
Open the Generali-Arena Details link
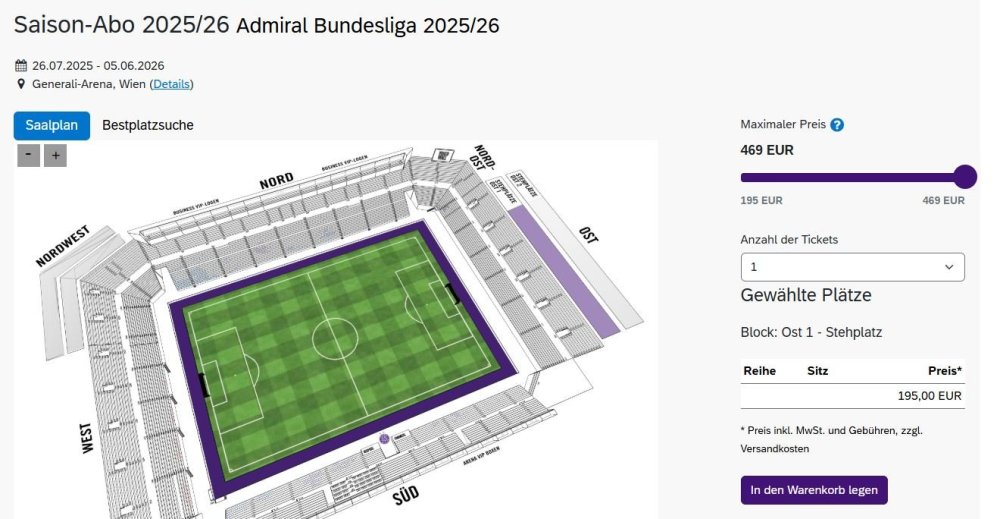172,84
